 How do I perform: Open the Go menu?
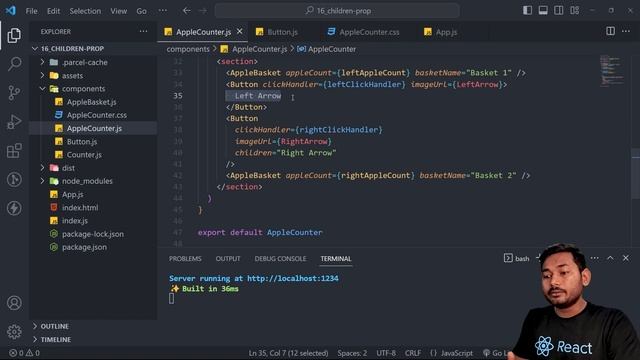point(141,11)
